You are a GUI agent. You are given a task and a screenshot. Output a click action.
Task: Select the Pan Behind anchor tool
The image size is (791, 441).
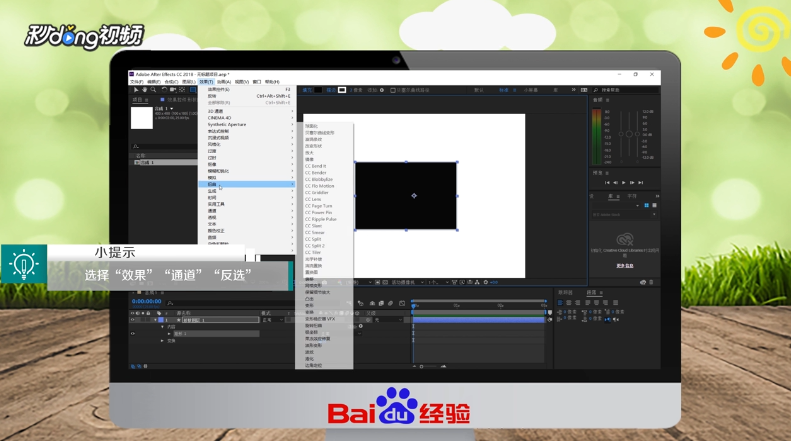[x=182, y=90]
